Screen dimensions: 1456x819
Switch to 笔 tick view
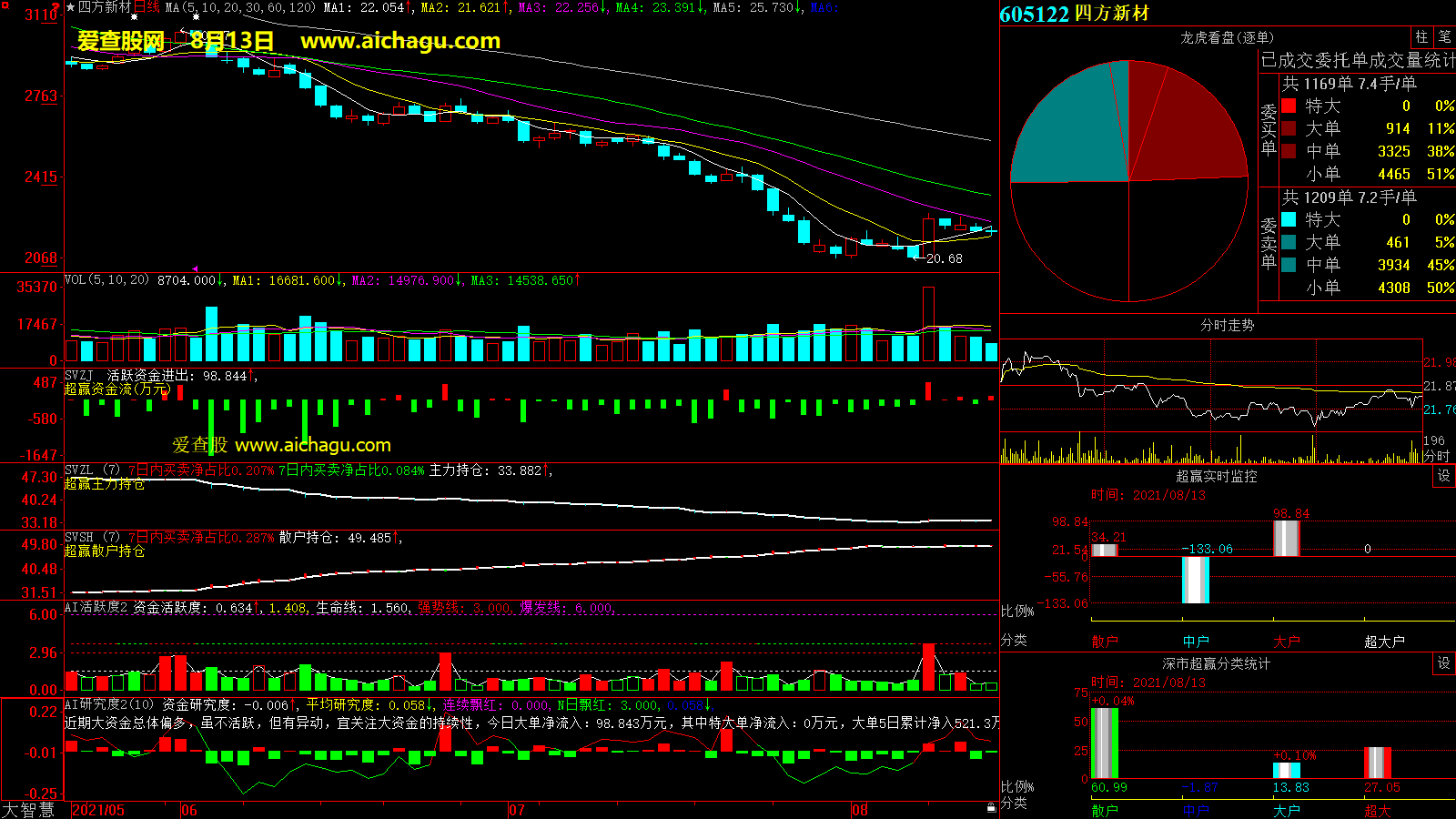[x=1444, y=36]
